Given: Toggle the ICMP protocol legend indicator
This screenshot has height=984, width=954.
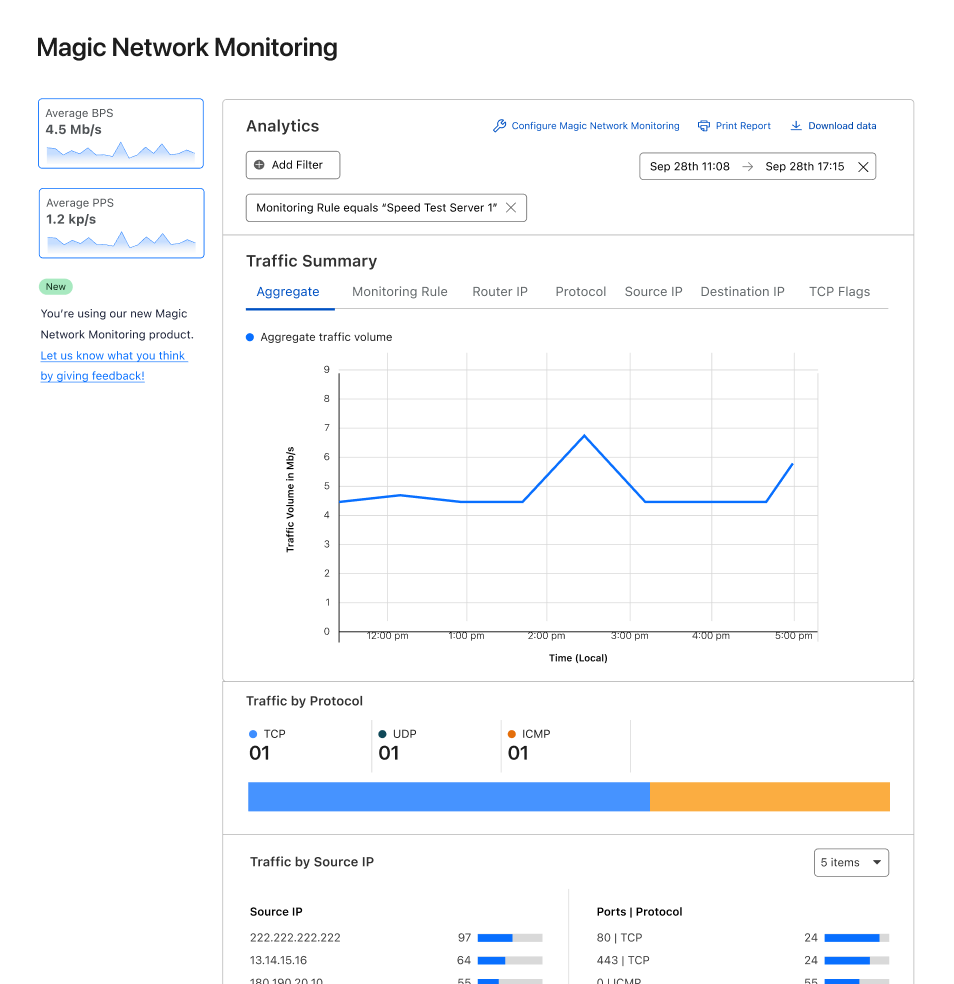Looking at the screenshot, I should 512,734.
